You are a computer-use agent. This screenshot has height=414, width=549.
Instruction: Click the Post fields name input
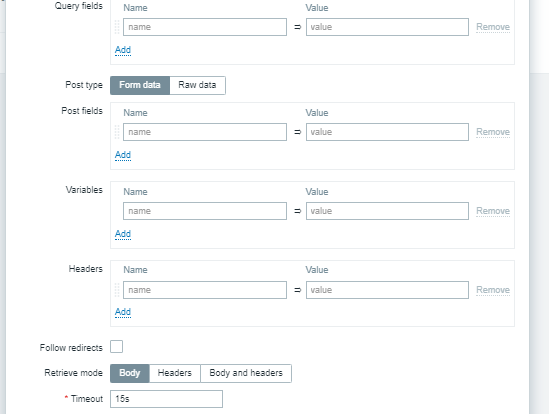[205, 132]
